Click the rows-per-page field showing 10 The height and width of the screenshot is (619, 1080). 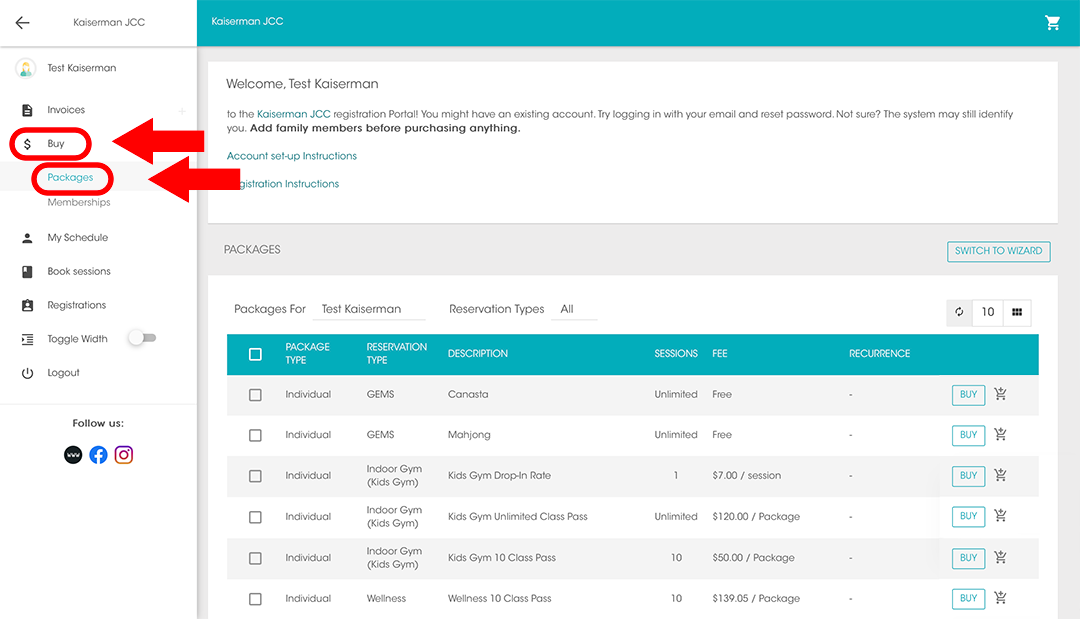[x=987, y=312]
